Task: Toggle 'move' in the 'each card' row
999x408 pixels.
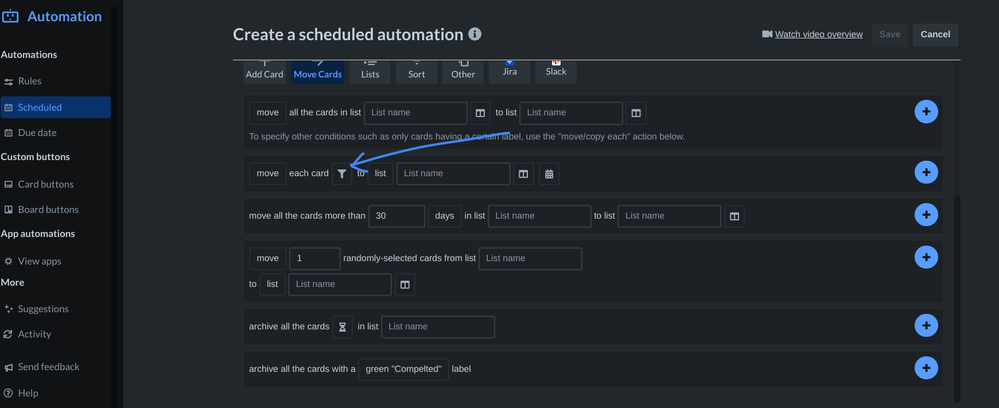Action: [x=268, y=173]
